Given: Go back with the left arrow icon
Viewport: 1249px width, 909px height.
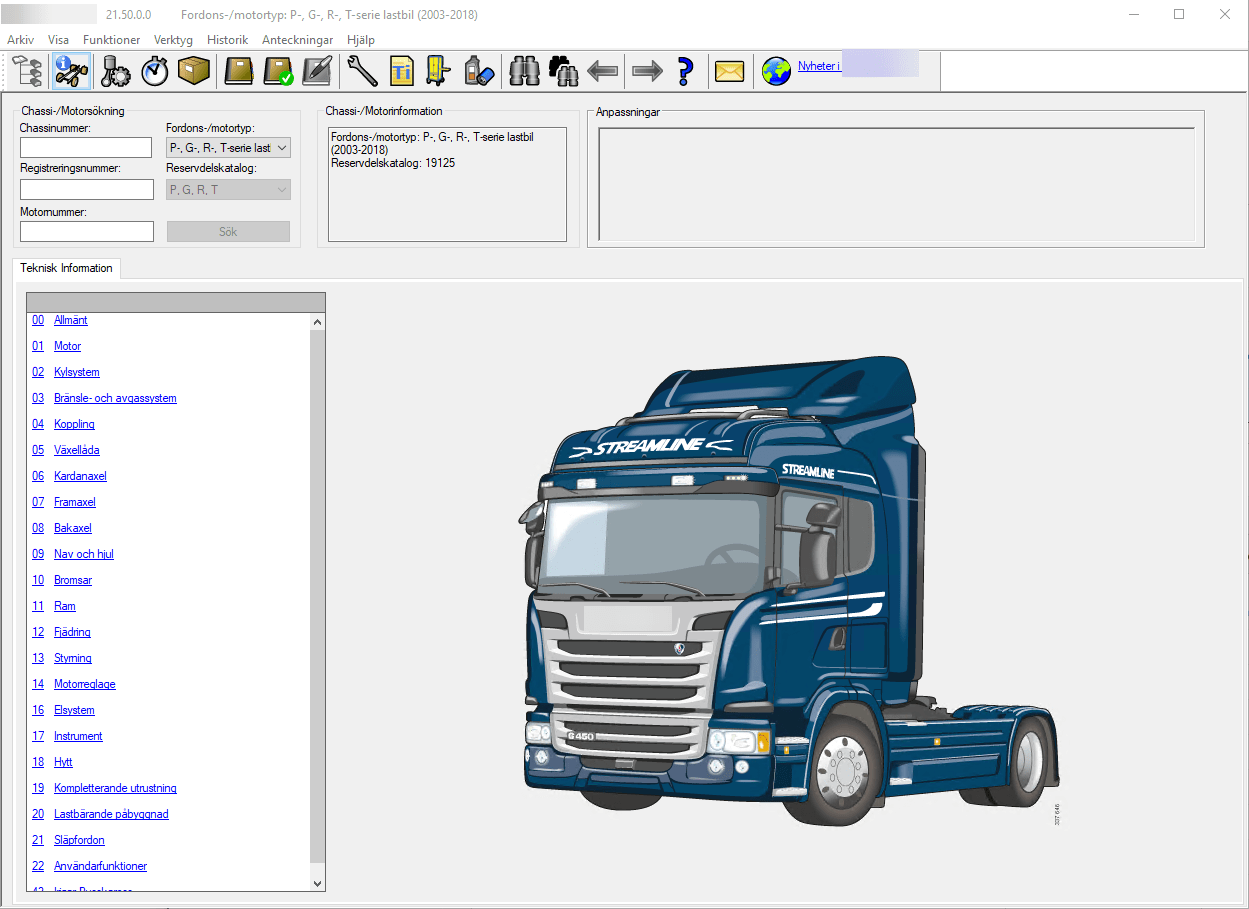Looking at the screenshot, I should [603, 71].
